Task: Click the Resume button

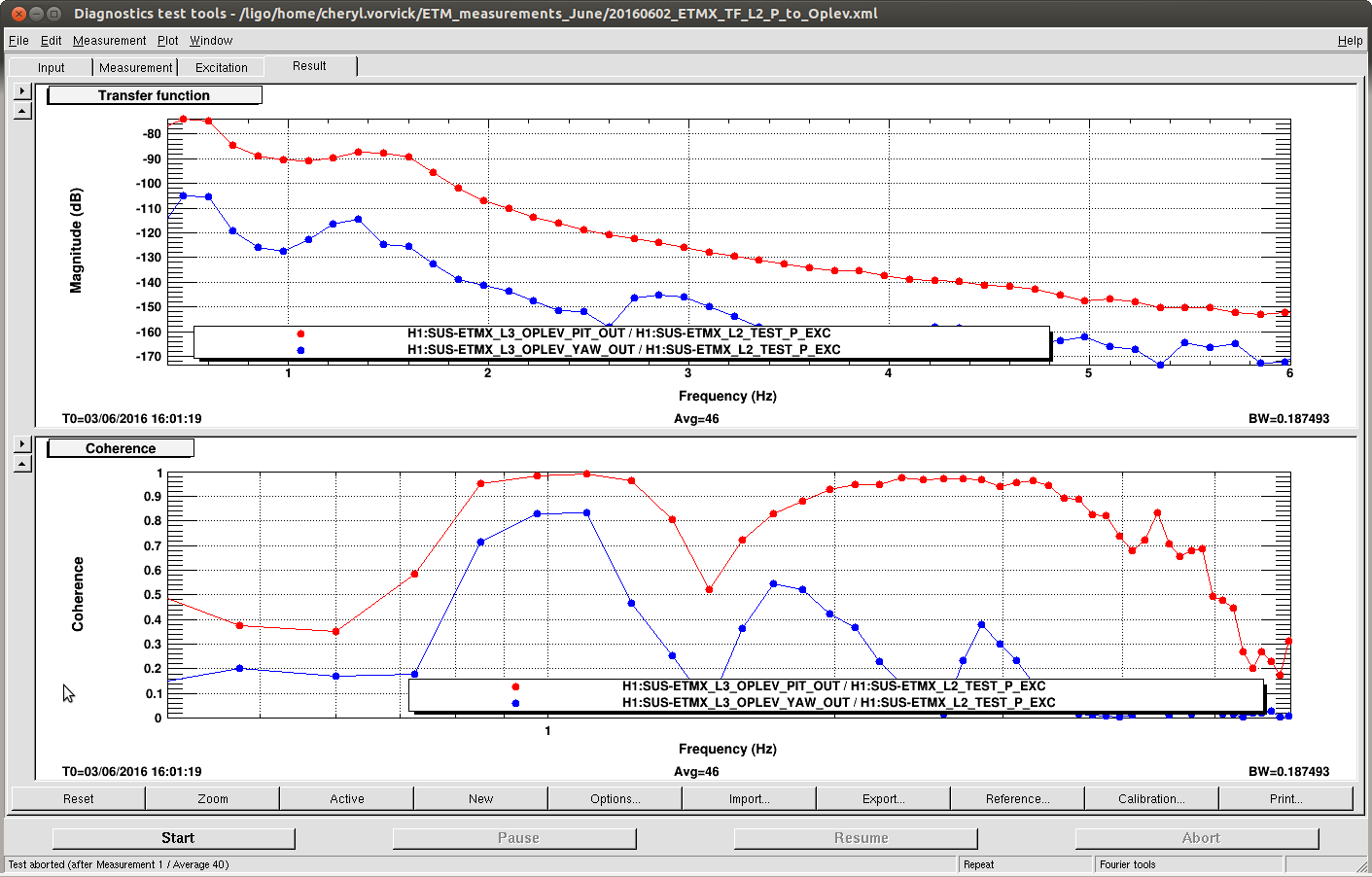Action: click(x=857, y=838)
